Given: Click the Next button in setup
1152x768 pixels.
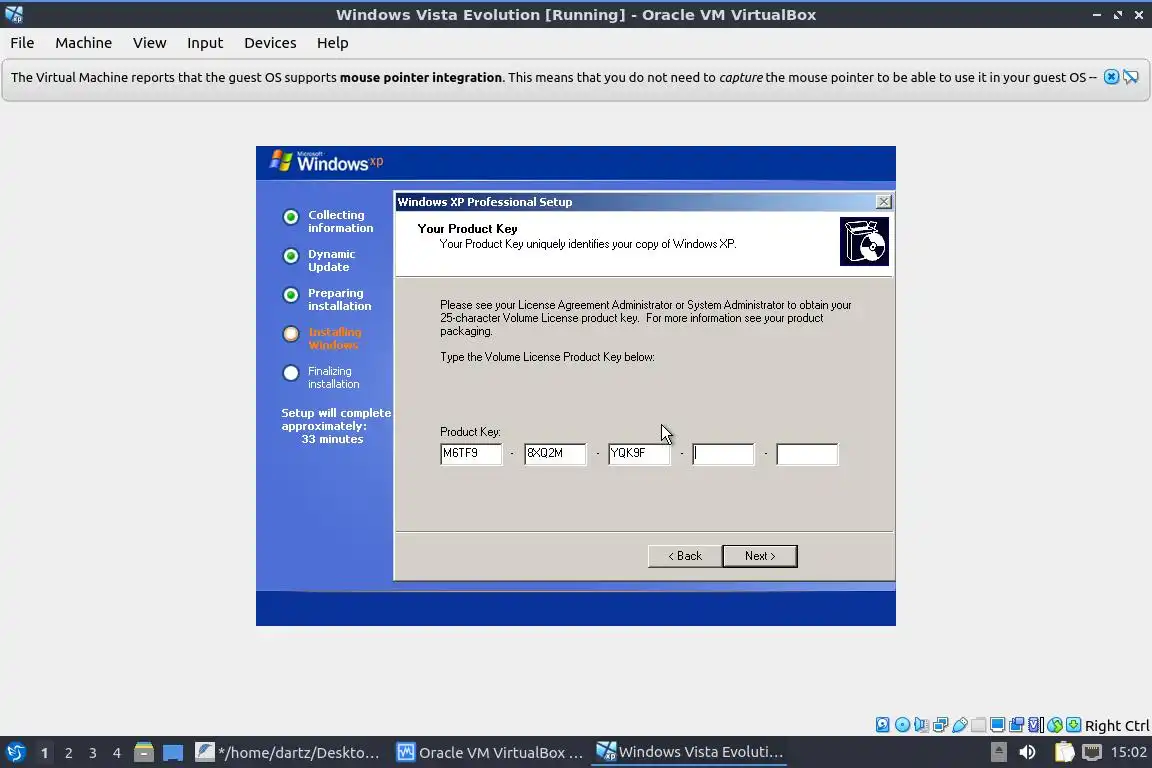Looking at the screenshot, I should tap(760, 556).
